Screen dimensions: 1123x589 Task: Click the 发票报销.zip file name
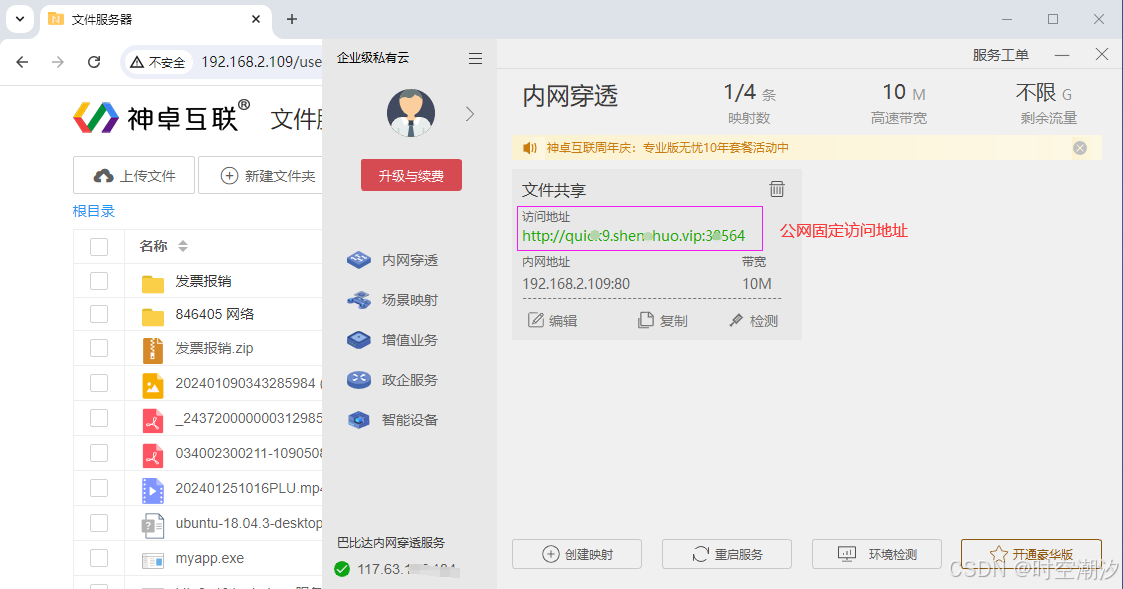215,348
